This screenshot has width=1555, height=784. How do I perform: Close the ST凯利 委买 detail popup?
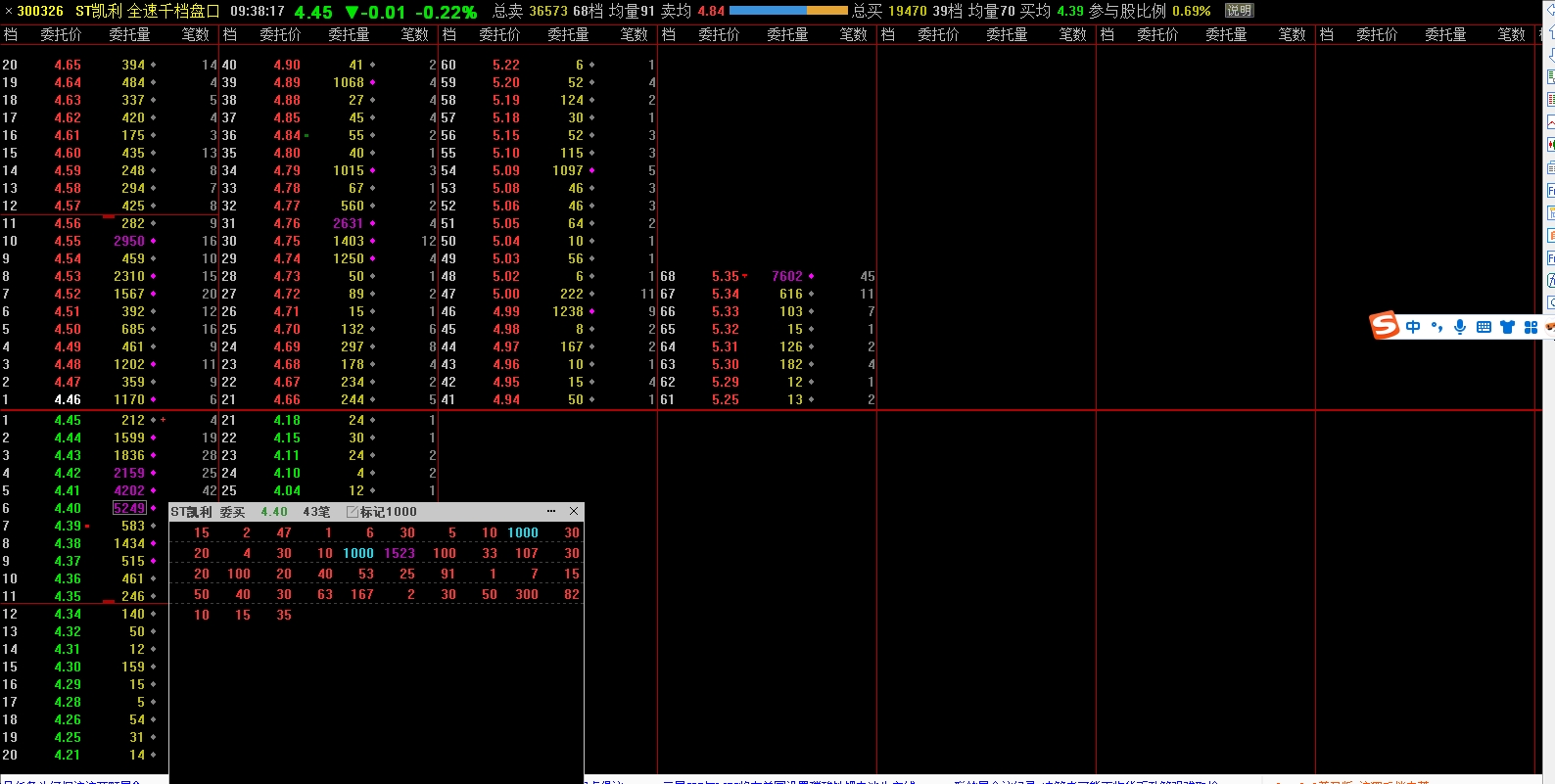coord(574,511)
